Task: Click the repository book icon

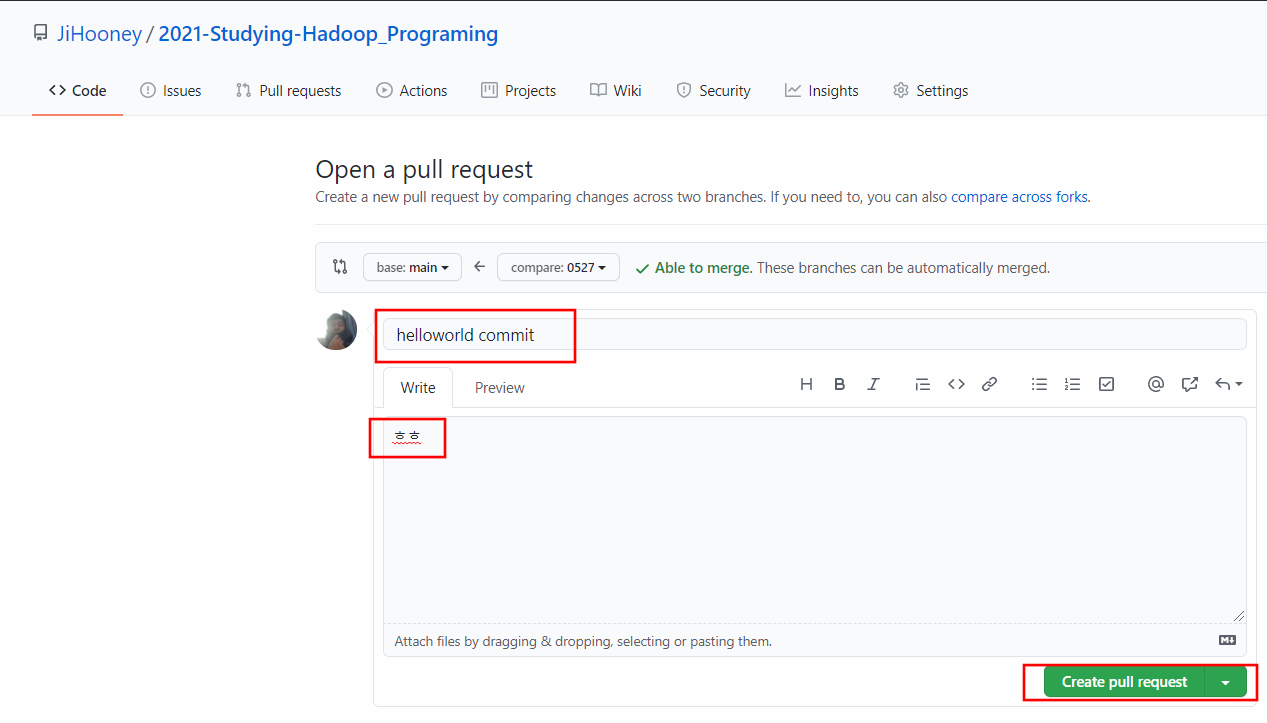Action: [x=40, y=33]
